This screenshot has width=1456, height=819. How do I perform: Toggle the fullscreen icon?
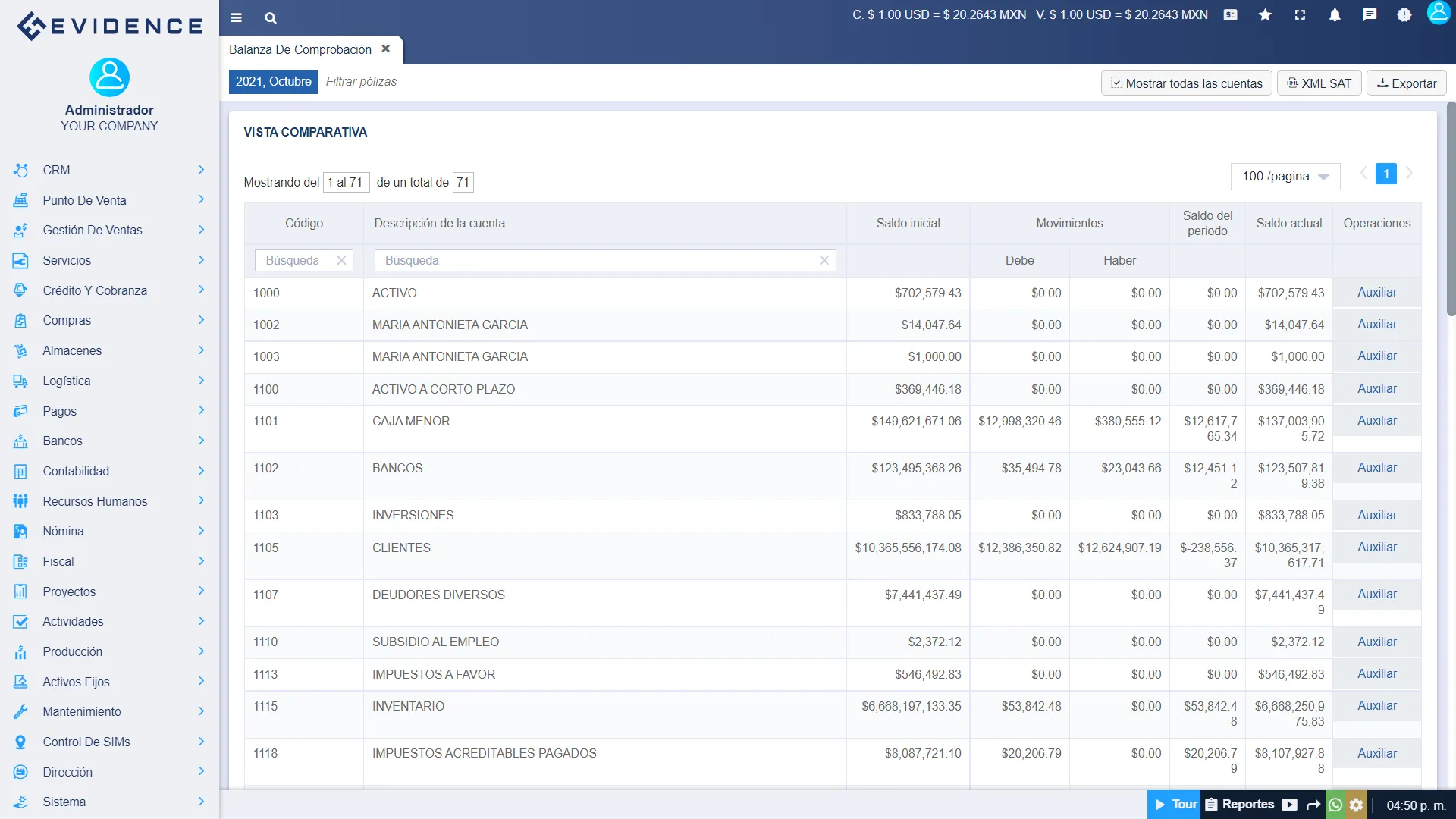click(1300, 14)
